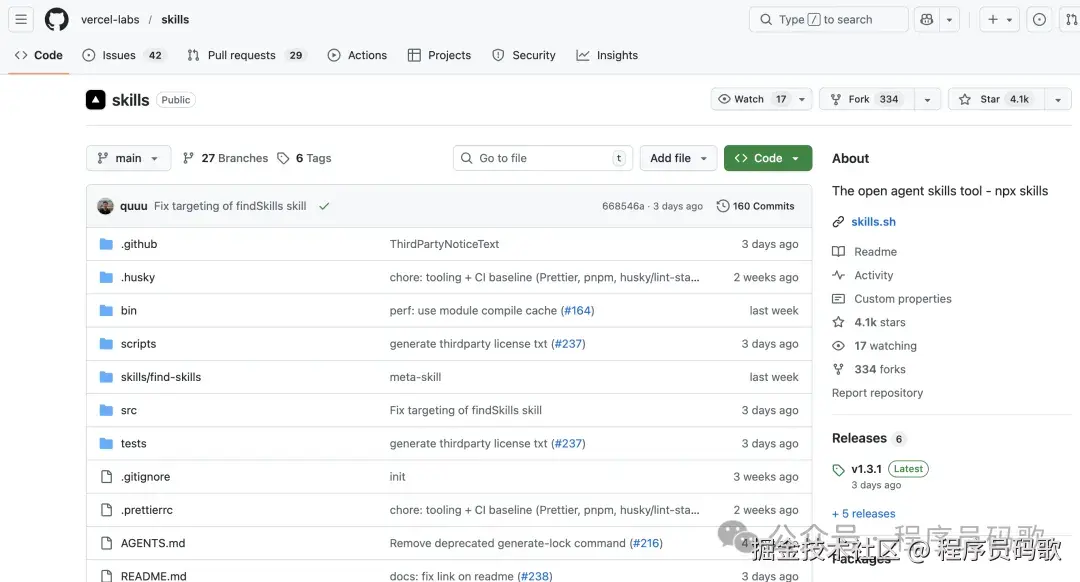Open commit message Fix targeting of findSkills skill
Viewport: 1080px width, 582px height.
(x=230, y=206)
